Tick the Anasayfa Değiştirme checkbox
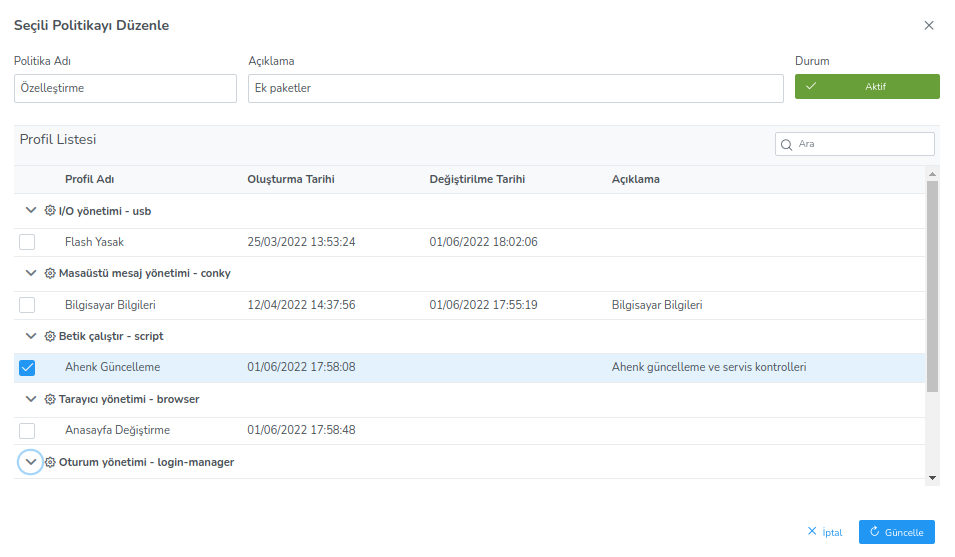The image size is (955, 557). pyautogui.click(x=27, y=430)
